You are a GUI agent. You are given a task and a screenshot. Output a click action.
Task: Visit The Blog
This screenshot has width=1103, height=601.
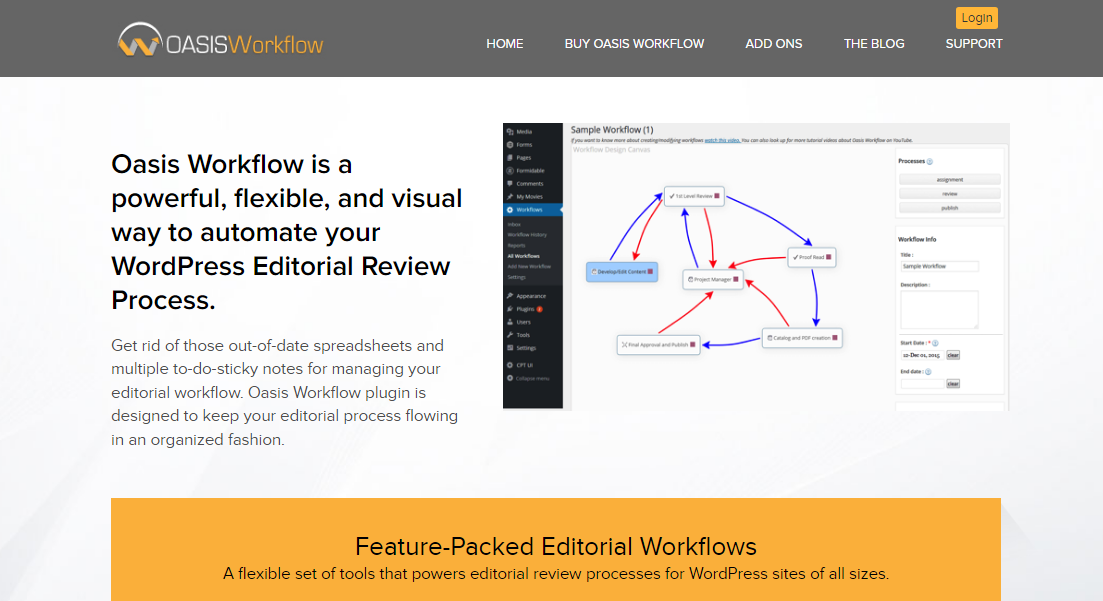[x=874, y=44]
